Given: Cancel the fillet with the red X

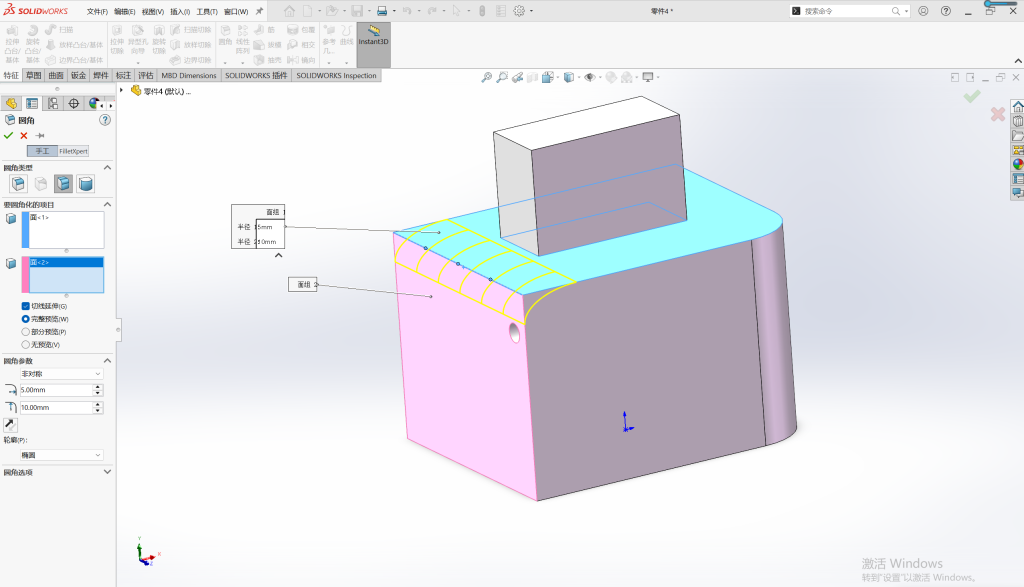Looking at the screenshot, I should point(24,135).
